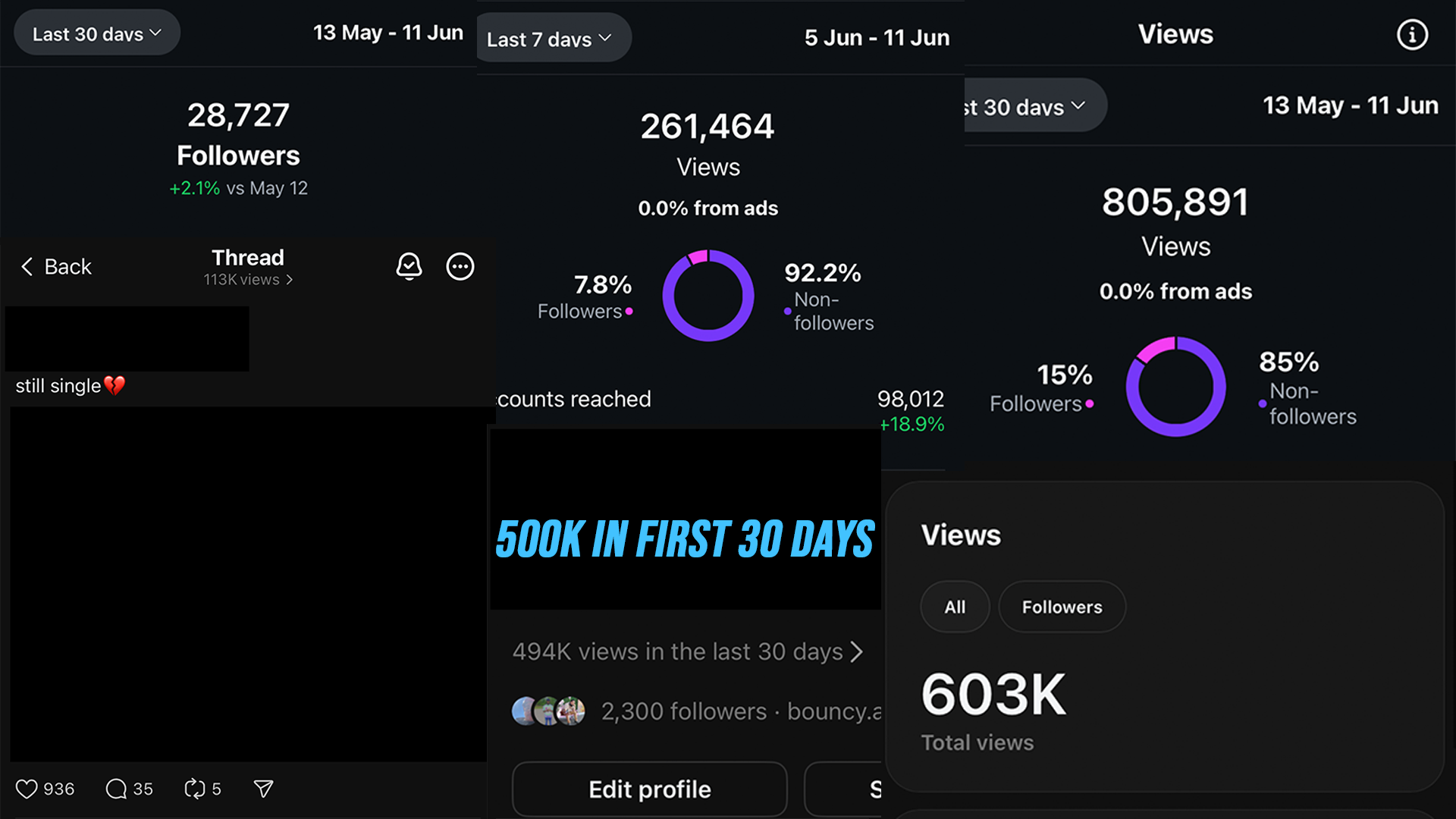Open comments via the speech bubble icon
Viewport: 1456px width, 819px height.
(x=116, y=789)
